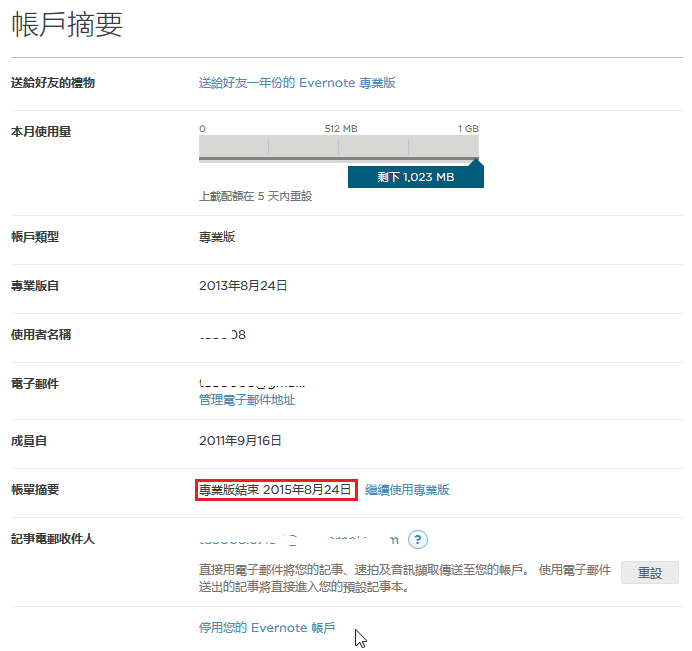
Task: Click the 本月使用量 row label
Action: point(41,132)
